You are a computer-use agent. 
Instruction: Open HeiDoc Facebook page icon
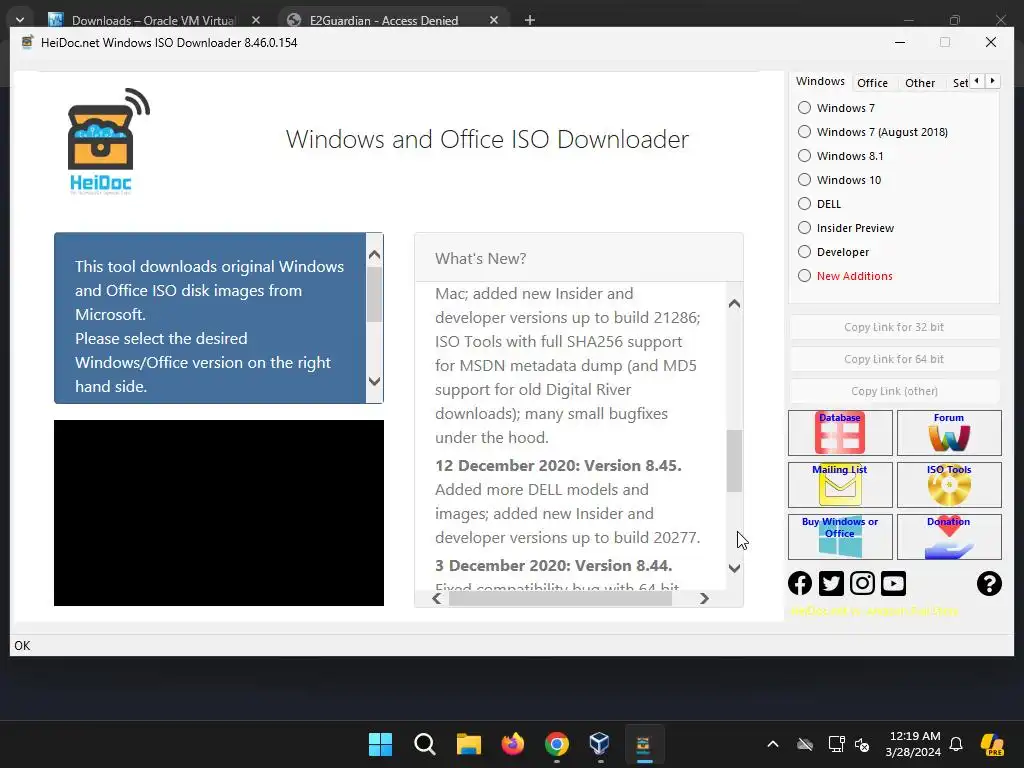800,583
